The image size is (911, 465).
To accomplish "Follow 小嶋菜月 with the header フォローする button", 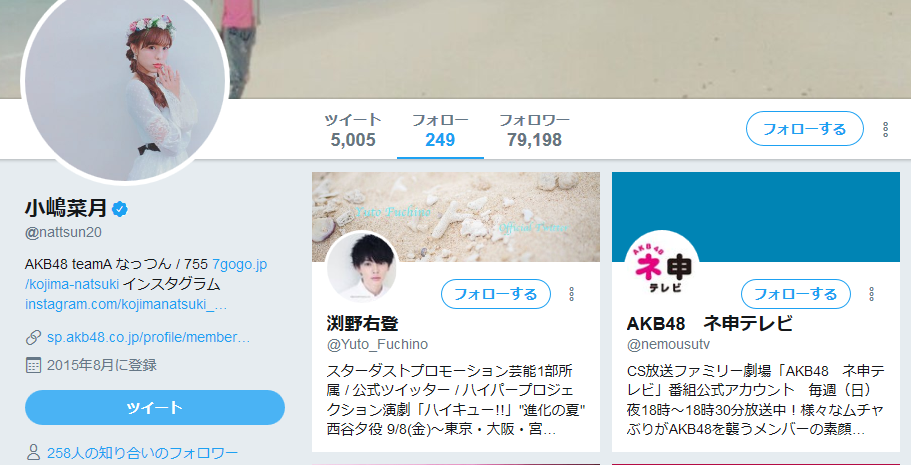I will point(805,128).
